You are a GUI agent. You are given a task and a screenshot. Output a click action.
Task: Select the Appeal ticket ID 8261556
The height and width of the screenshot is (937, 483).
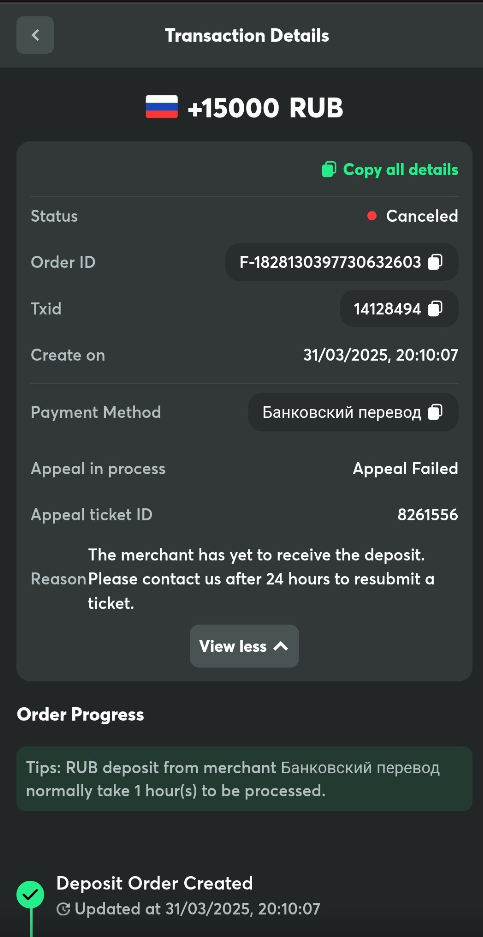coord(427,515)
